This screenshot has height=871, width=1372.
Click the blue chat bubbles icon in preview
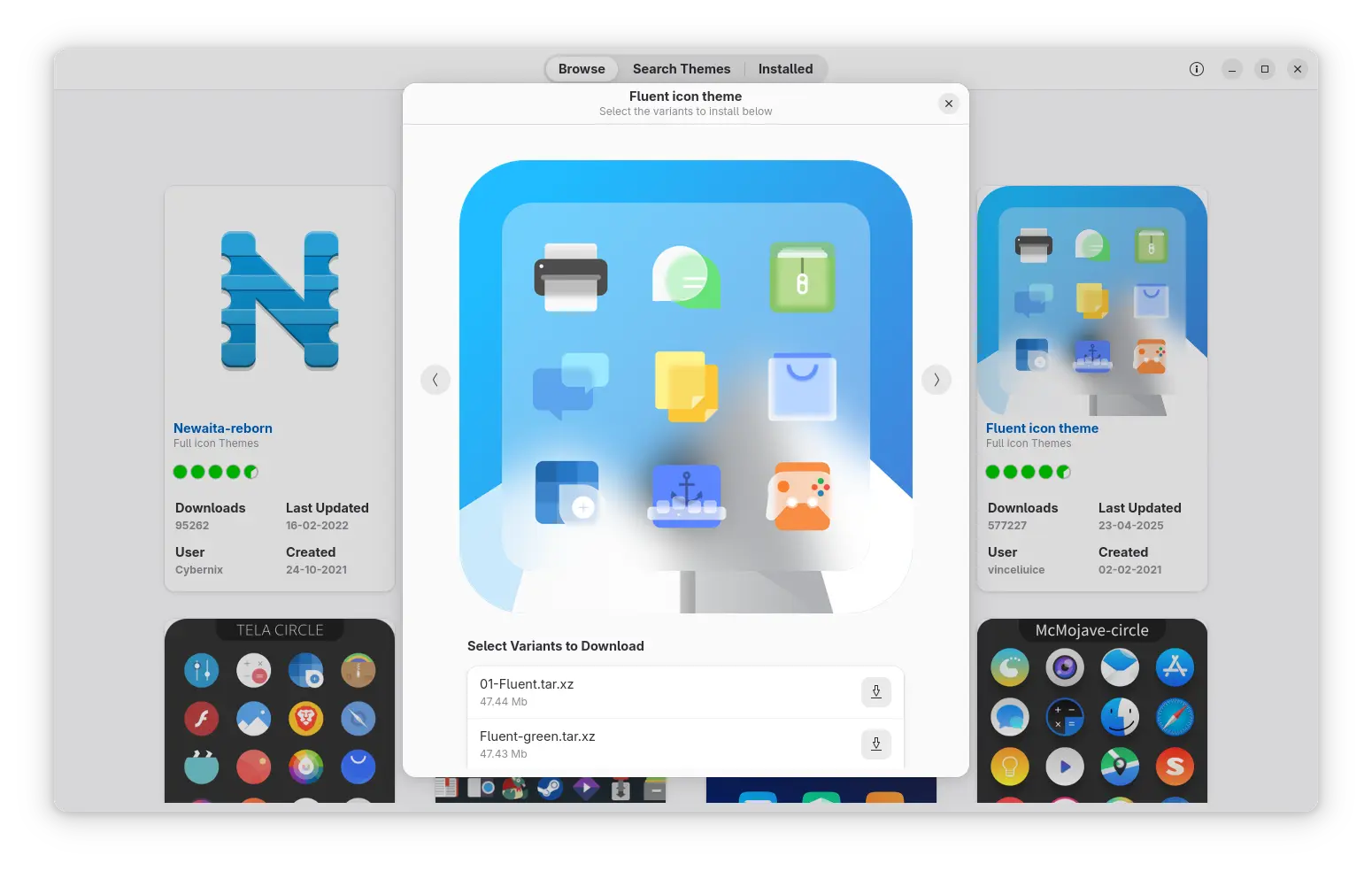tap(571, 386)
